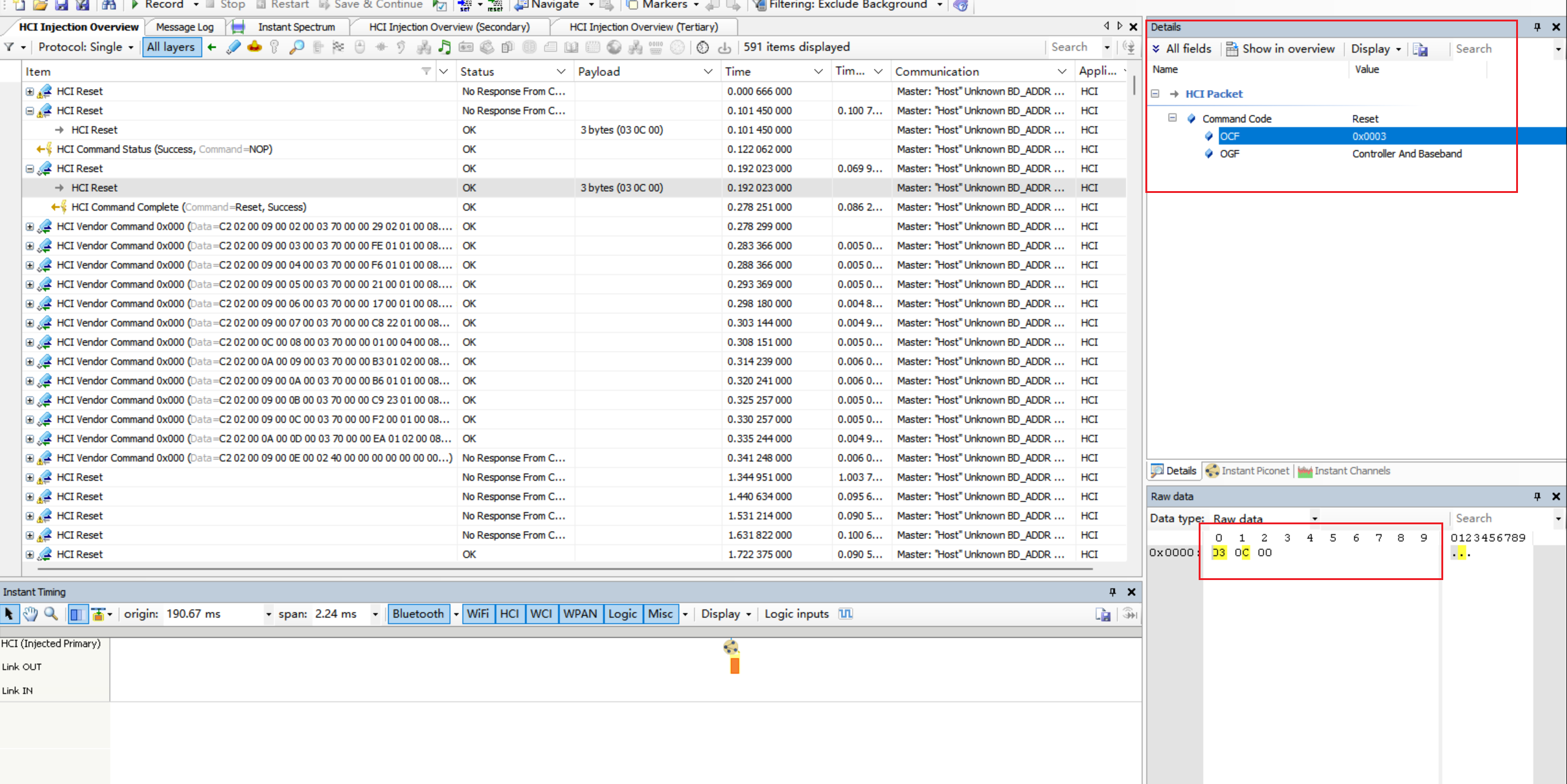
Task: Toggle the Bluetooth timing filter
Action: coord(418,614)
